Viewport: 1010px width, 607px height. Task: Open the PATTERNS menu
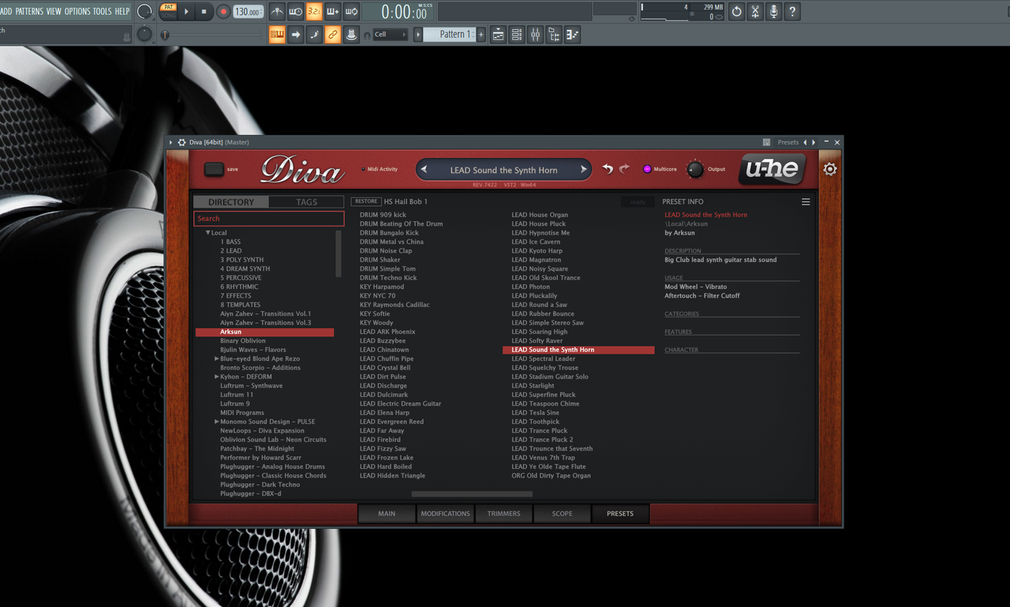pyautogui.click(x=30, y=11)
